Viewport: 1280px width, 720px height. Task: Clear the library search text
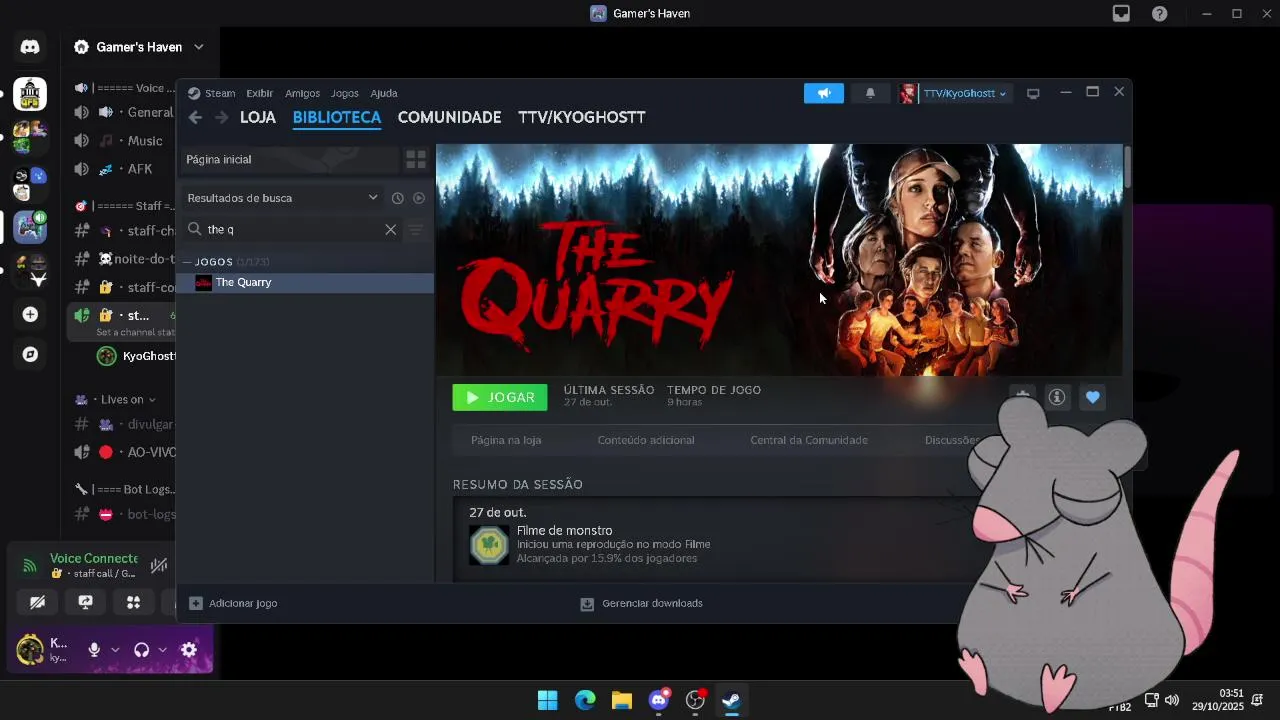click(390, 229)
